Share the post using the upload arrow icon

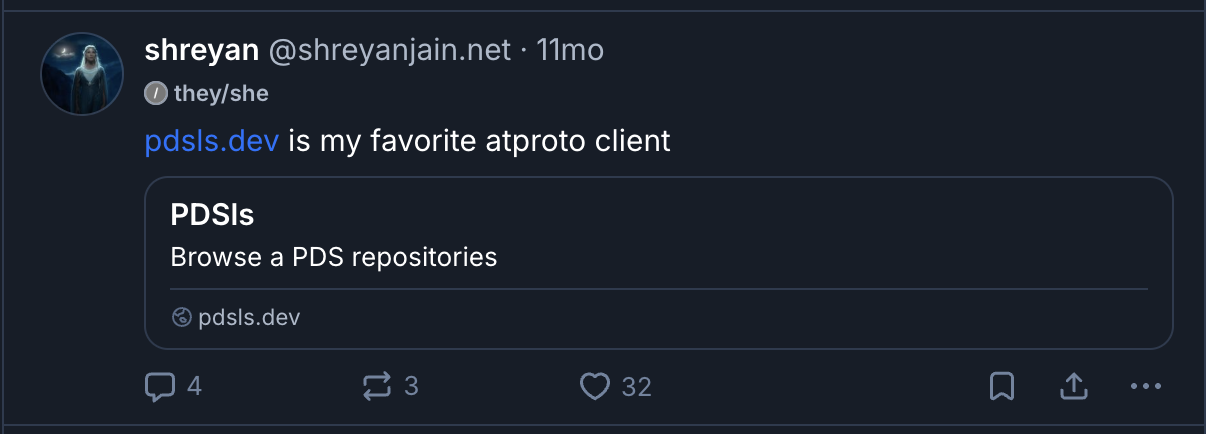1073,386
